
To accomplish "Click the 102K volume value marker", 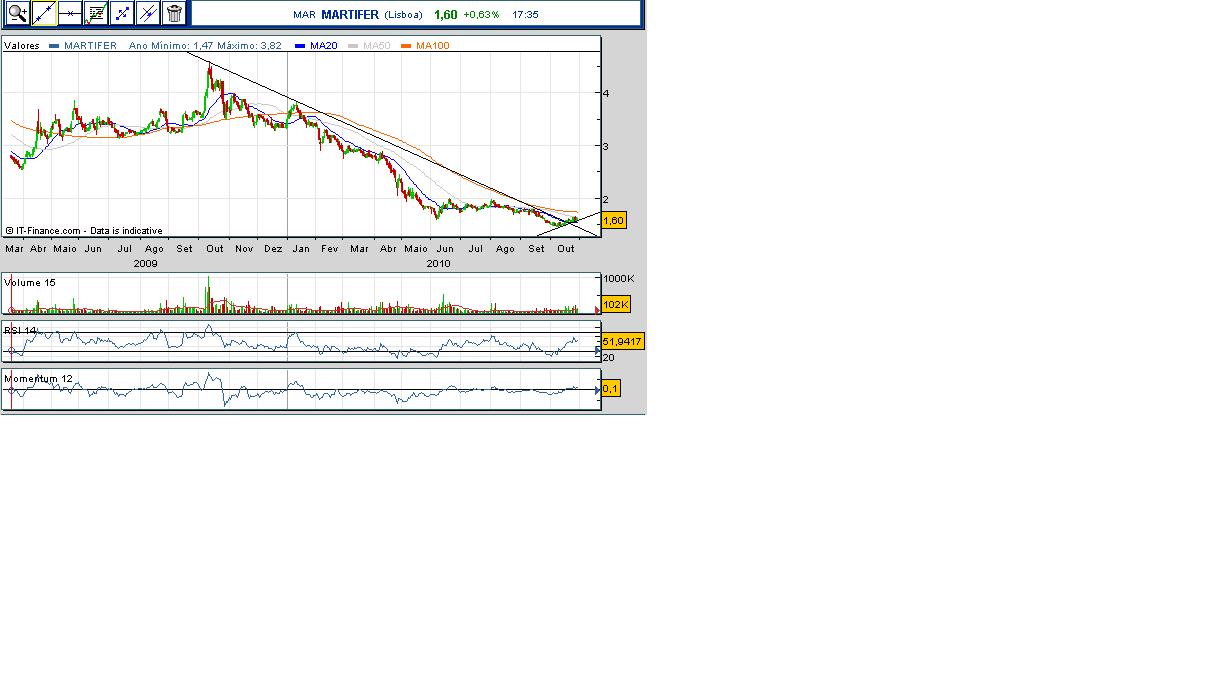I will click(615, 304).
